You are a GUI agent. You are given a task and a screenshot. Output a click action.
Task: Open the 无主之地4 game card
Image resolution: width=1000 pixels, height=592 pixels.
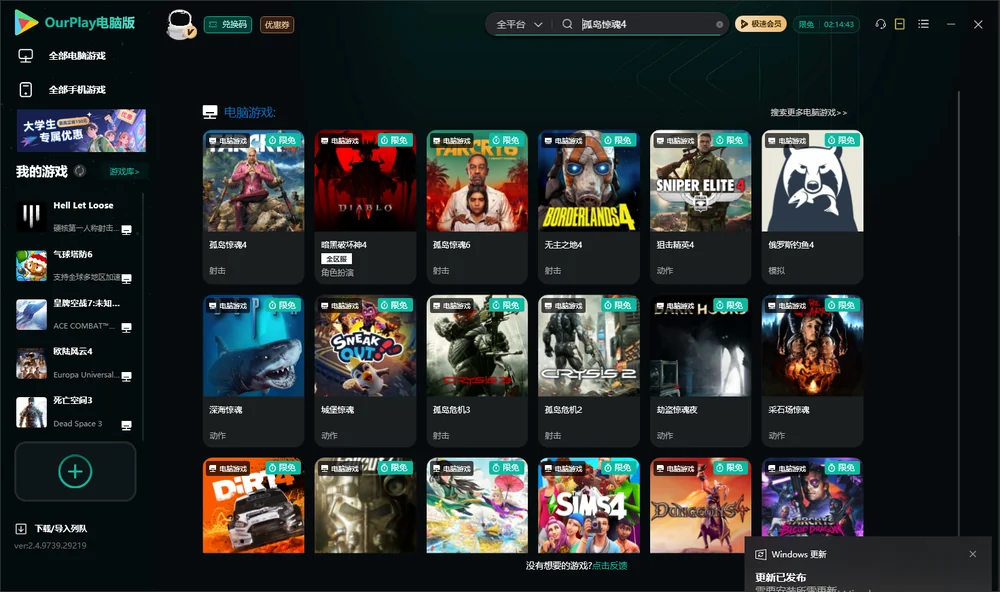[589, 207]
